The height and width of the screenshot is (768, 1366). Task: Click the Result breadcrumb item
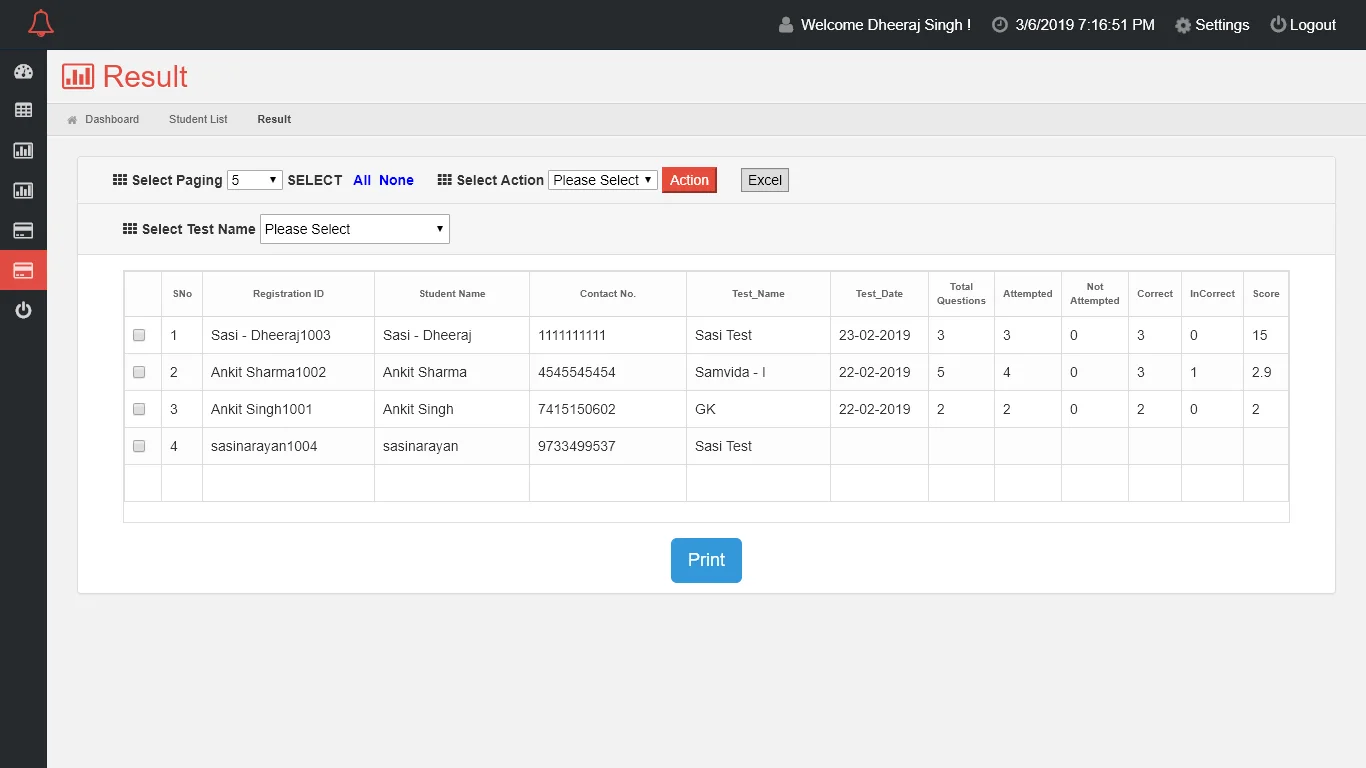tap(274, 119)
